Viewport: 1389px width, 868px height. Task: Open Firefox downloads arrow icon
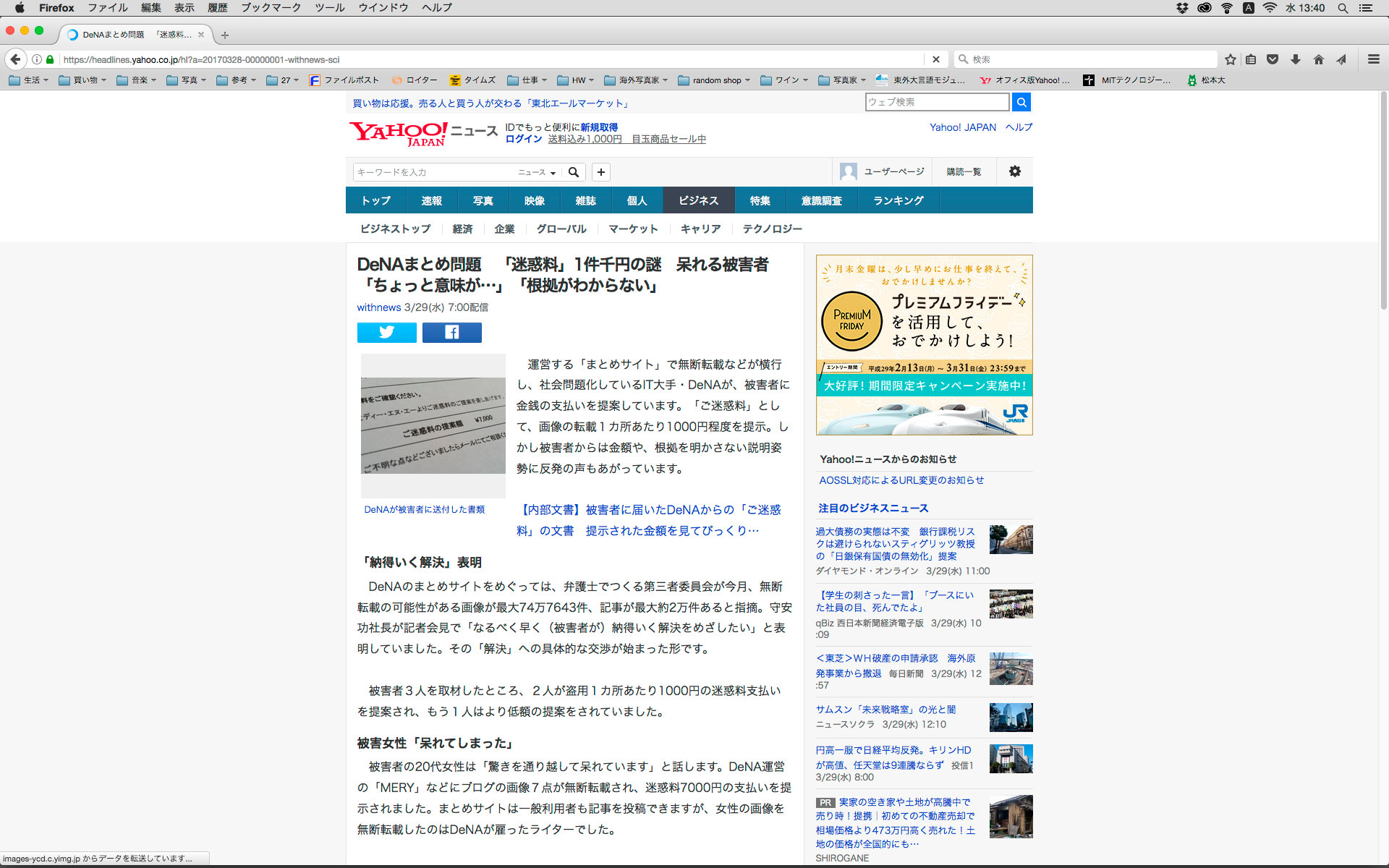point(1295,59)
